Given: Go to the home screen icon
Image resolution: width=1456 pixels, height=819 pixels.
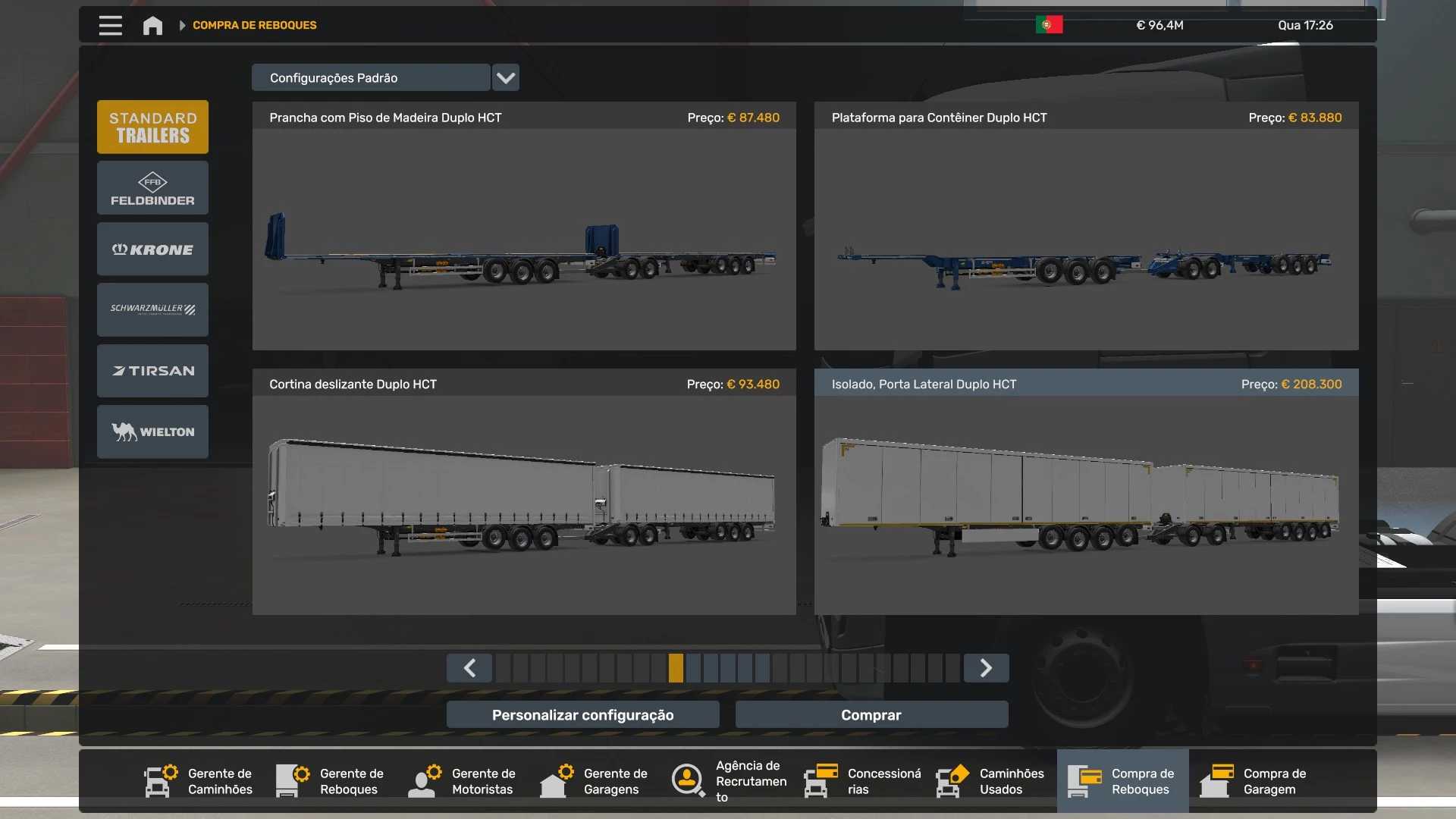Looking at the screenshot, I should coord(152,25).
